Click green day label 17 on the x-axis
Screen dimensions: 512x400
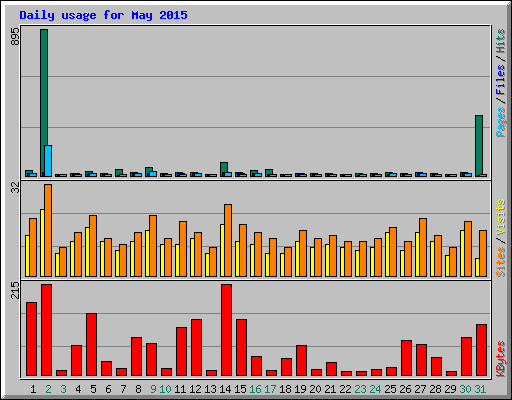[x=270, y=389]
